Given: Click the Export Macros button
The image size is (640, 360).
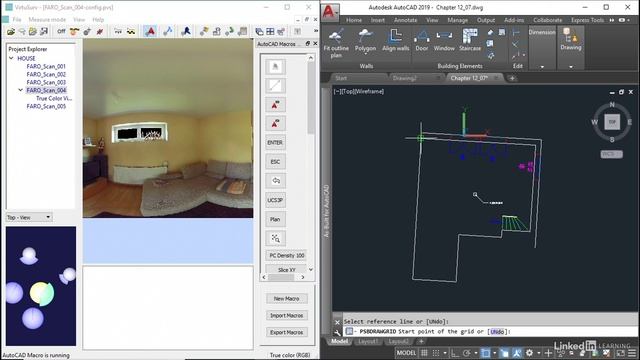Looking at the screenshot, I should (287, 332).
